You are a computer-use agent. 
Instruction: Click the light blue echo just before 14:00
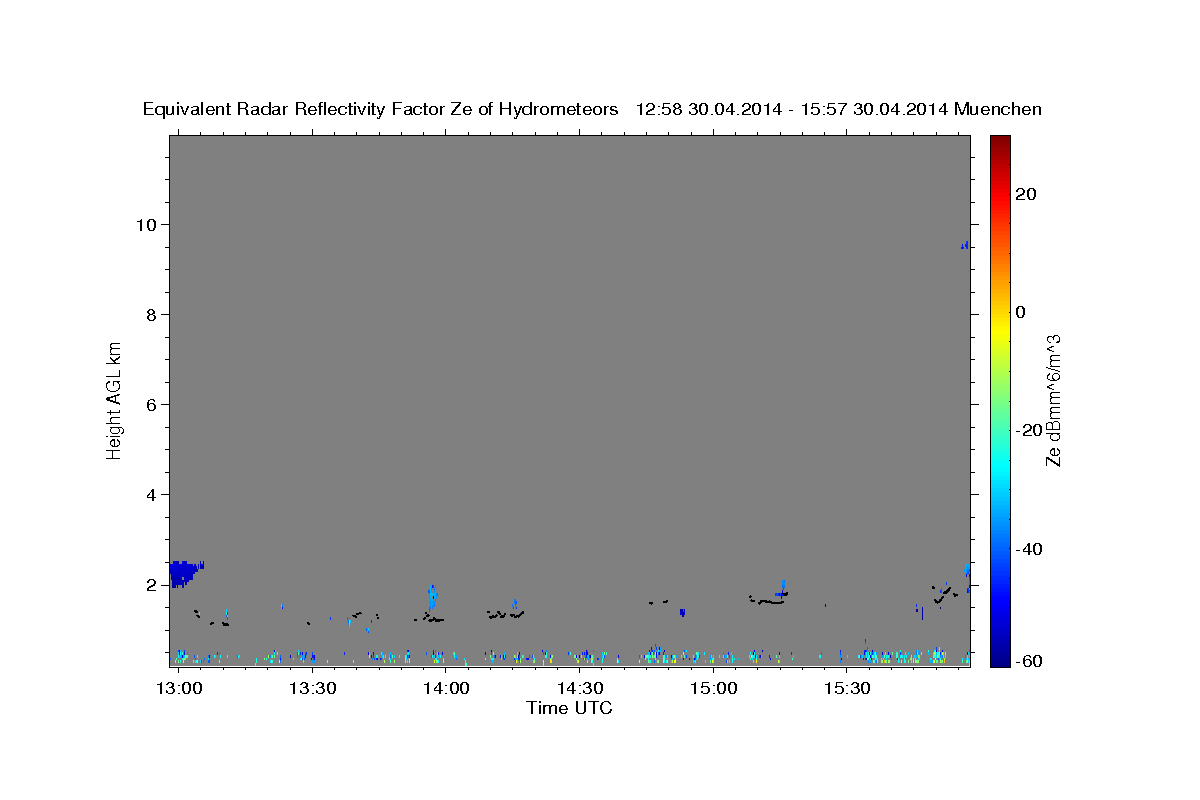click(432, 597)
